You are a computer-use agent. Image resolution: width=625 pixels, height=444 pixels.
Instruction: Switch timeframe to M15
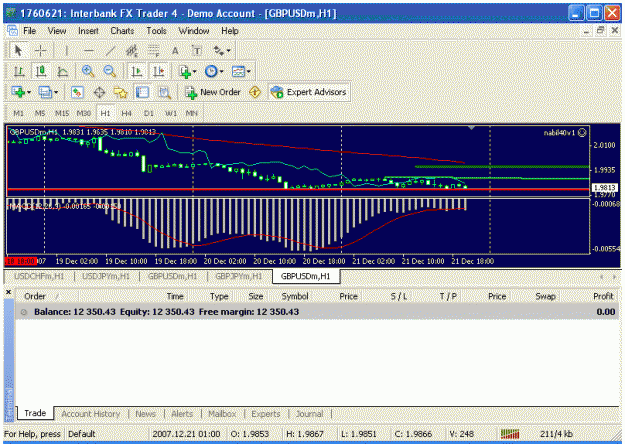[x=62, y=113]
